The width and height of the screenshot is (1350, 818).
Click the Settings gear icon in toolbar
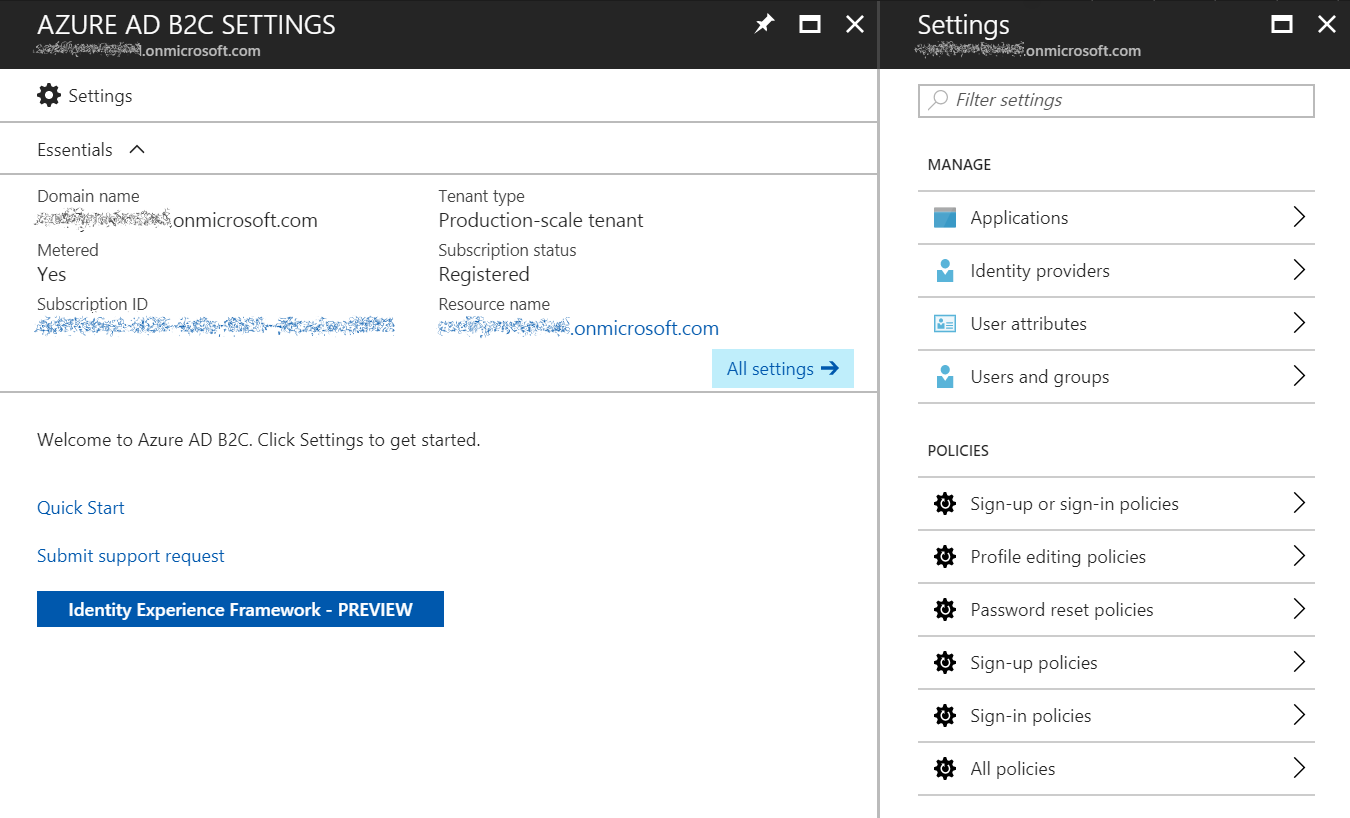point(49,96)
